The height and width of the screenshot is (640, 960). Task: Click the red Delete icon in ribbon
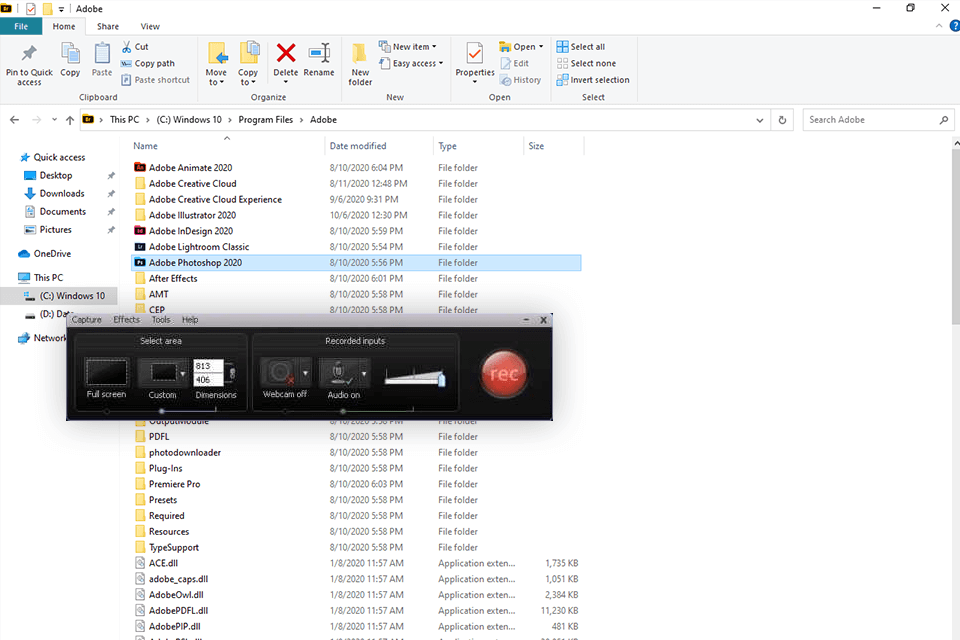(x=286, y=56)
